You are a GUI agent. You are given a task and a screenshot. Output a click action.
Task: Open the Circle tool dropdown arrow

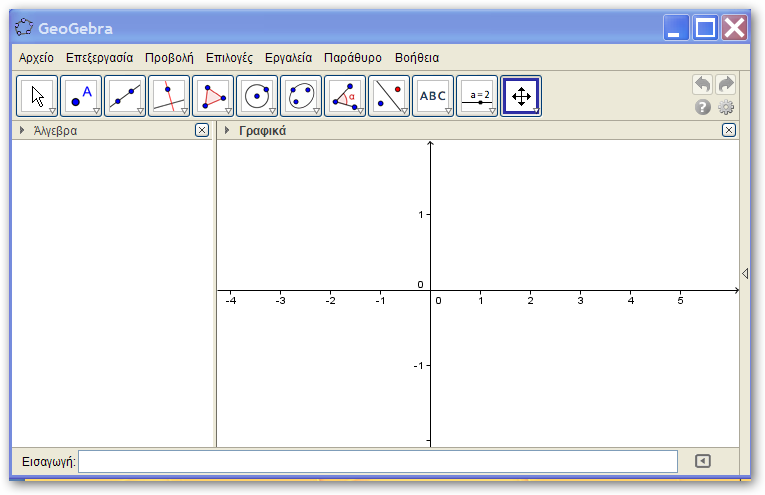click(272, 111)
